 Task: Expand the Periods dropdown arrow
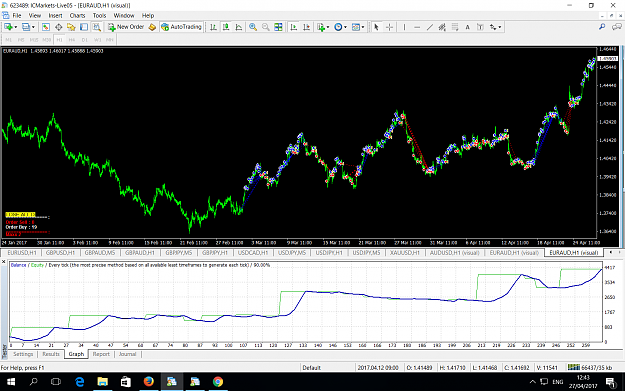[345, 27]
